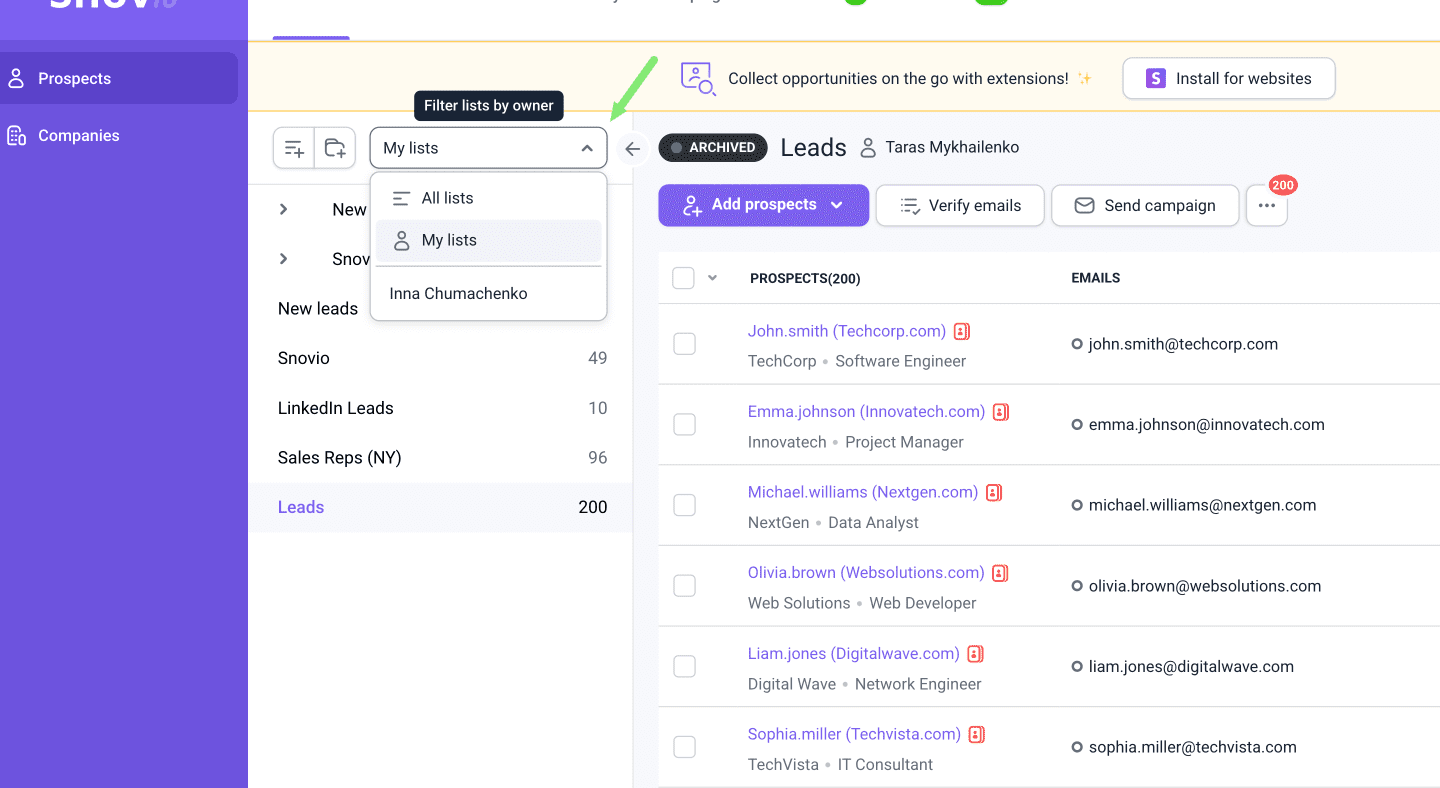Image resolution: width=1440 pixels, height=788 pixels.
Task: Click the add new list icon
Action: 294,149
